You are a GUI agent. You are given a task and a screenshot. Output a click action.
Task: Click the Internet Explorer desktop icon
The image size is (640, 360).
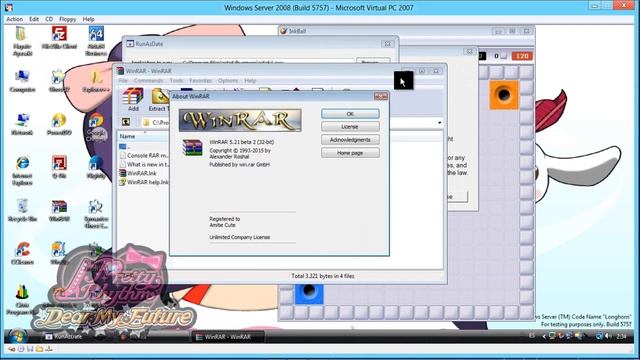[x=22, y=170]
